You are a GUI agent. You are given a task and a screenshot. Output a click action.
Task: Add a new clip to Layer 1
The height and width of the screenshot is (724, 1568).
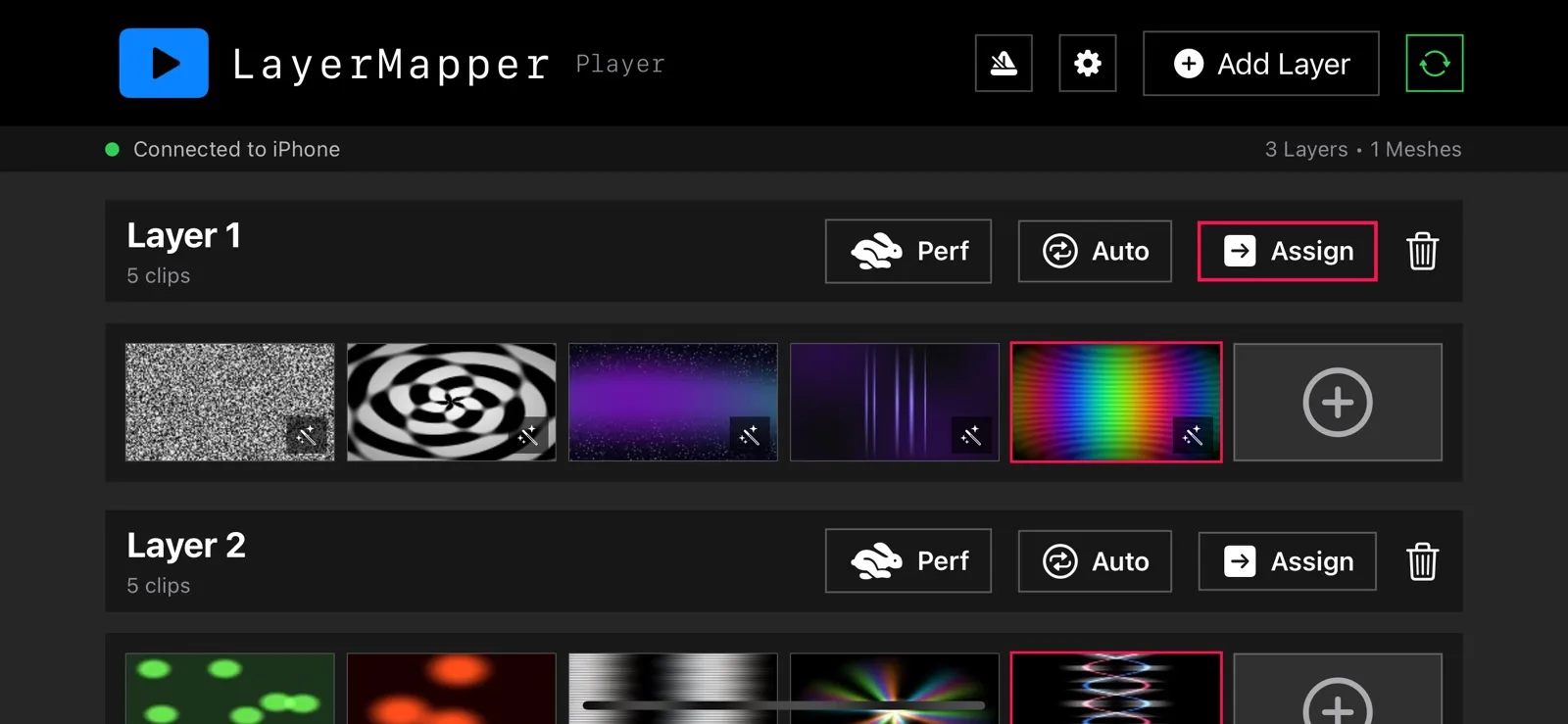coord(1338,402)
